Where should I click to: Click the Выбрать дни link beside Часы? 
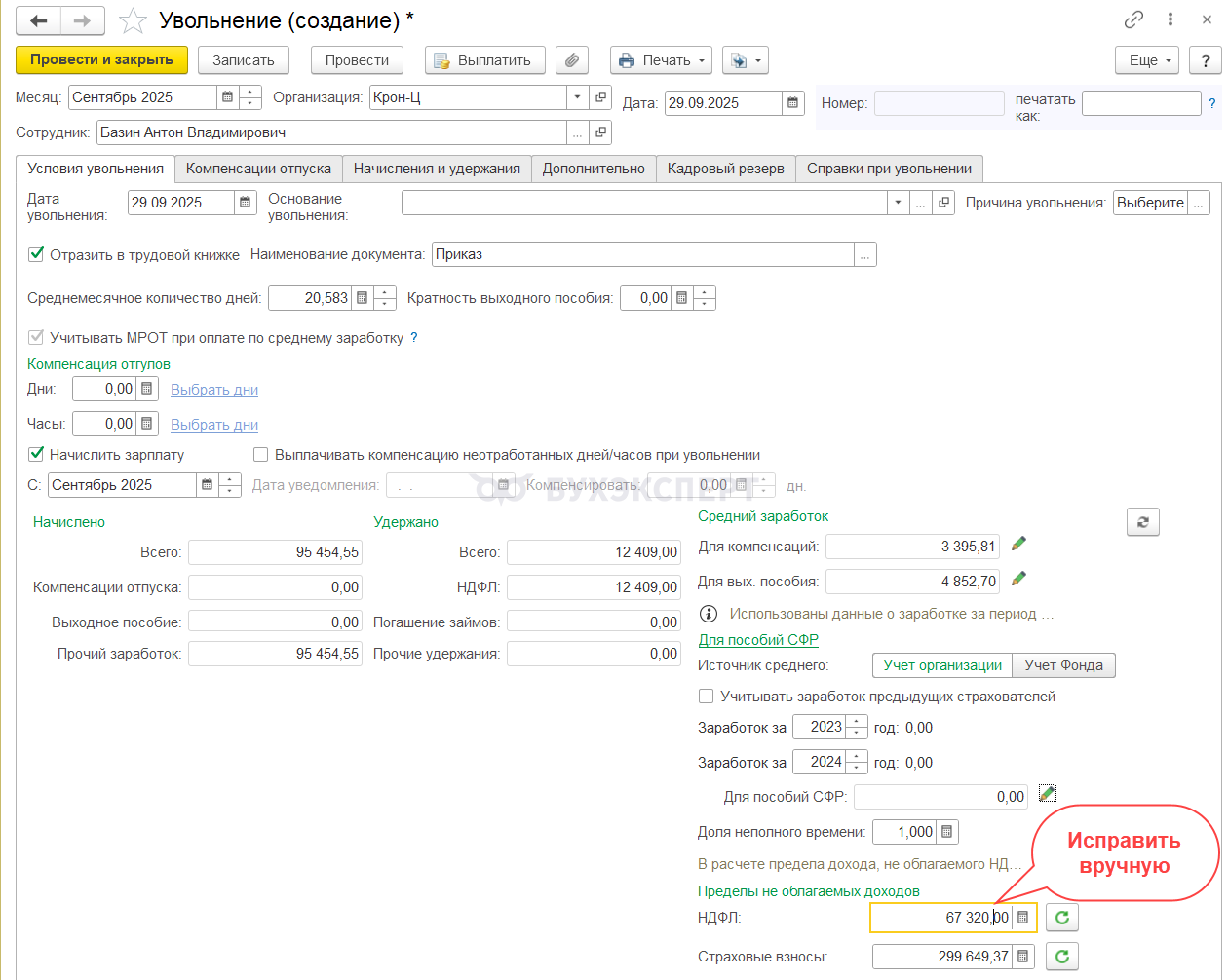(214, 425)
